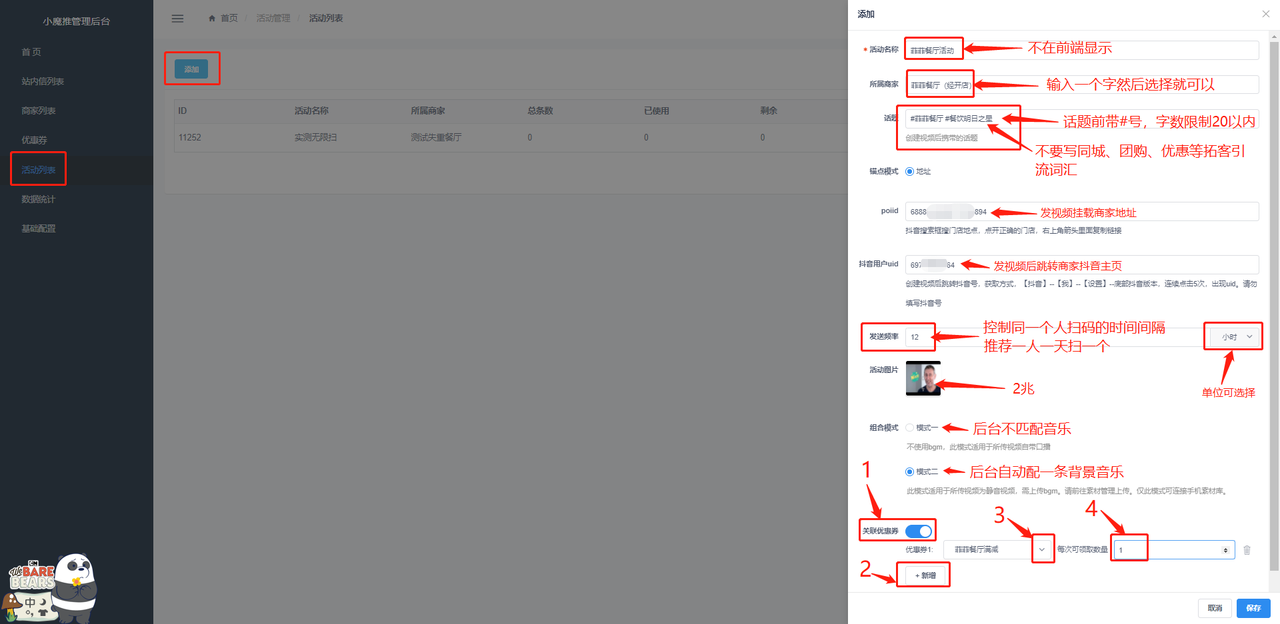Click the + 新增 coupon button
The image size is (1280, 624).
(924, 575)
